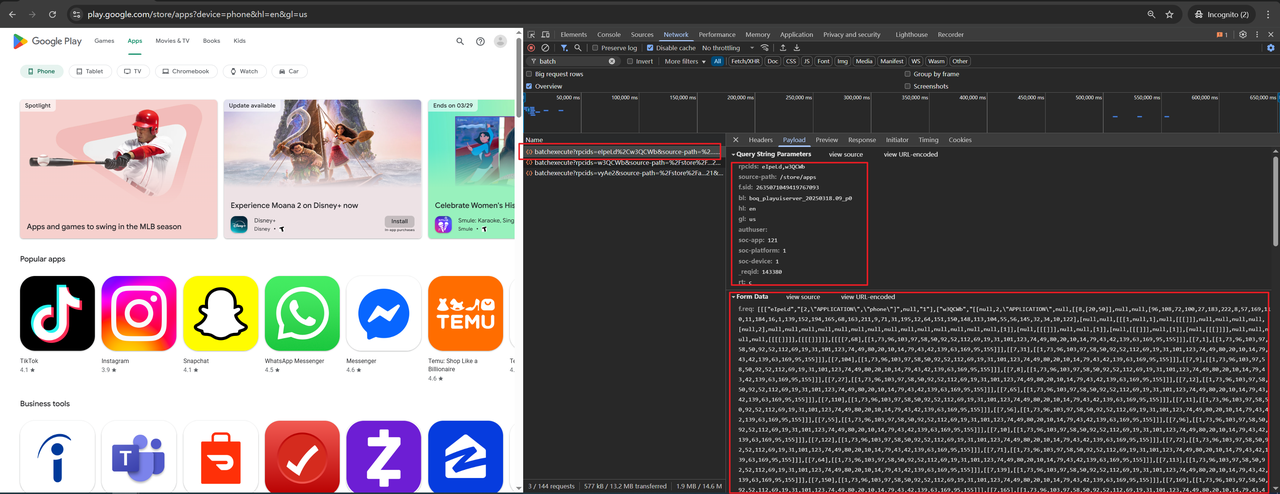Uncheck the Overview checkbox
The height and width of the screenshot is (494, 1280).
click(x=530, y=86)
